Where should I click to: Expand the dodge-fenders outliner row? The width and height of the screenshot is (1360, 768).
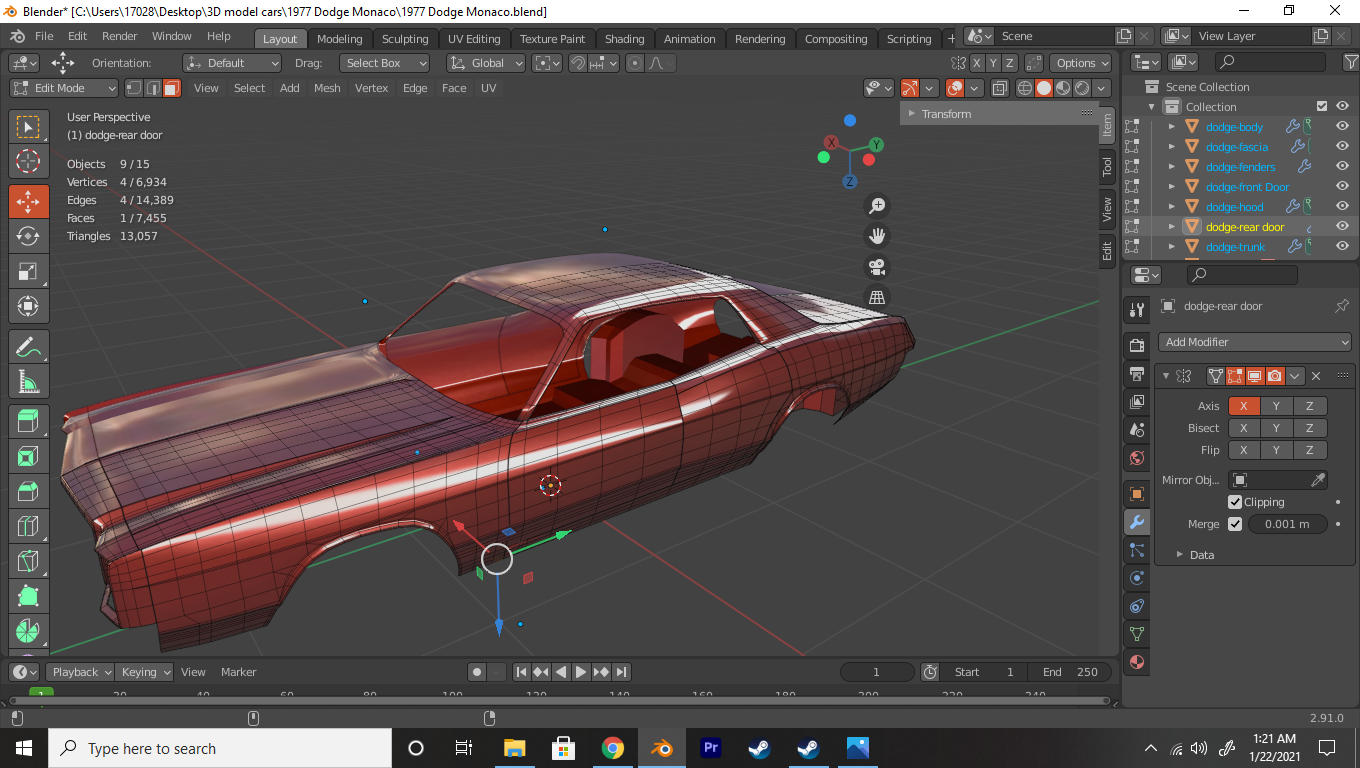(1172, 167)
